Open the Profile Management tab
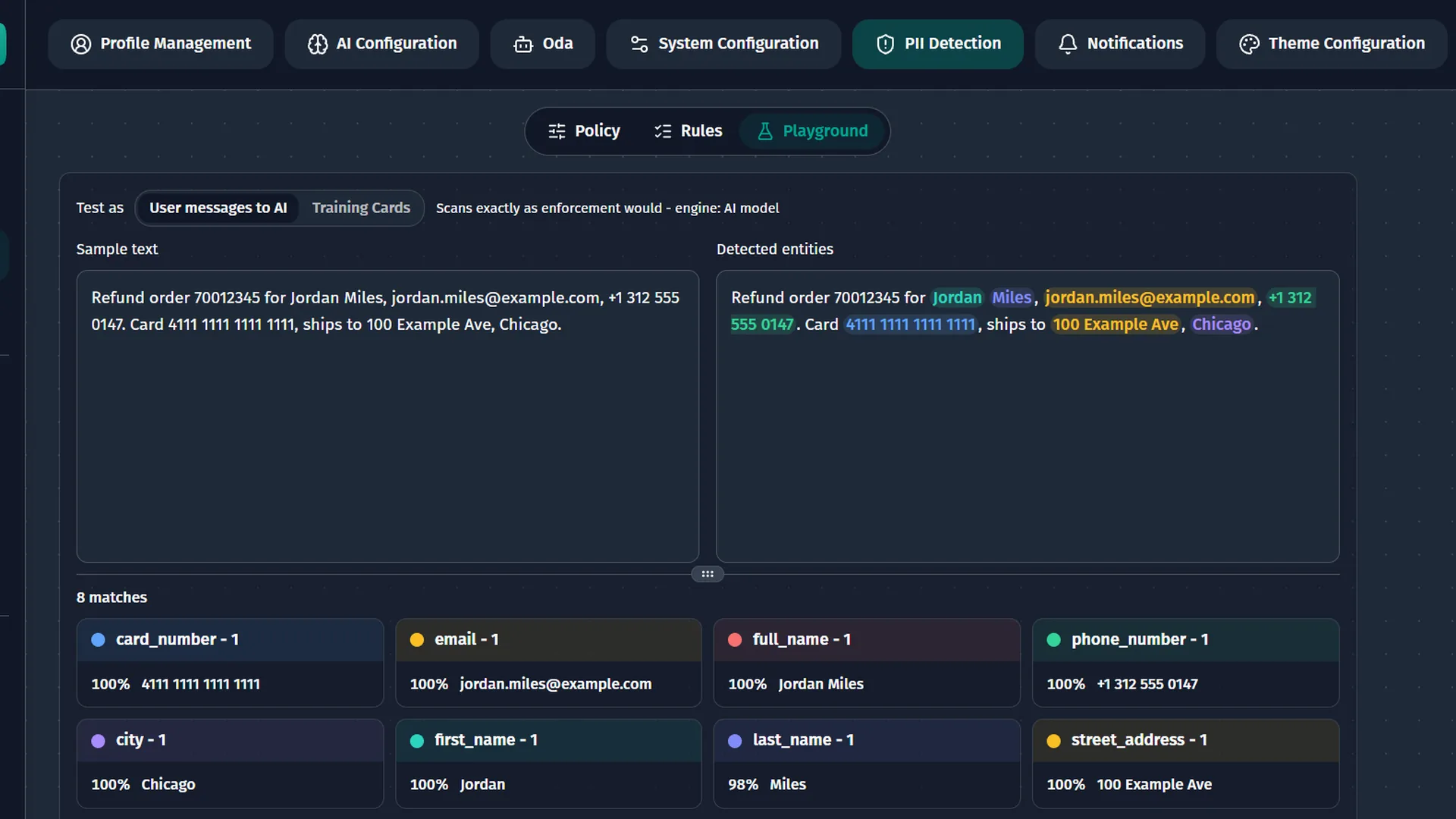1456x819 pixels. pyautogui.click(x=161, y=44)
